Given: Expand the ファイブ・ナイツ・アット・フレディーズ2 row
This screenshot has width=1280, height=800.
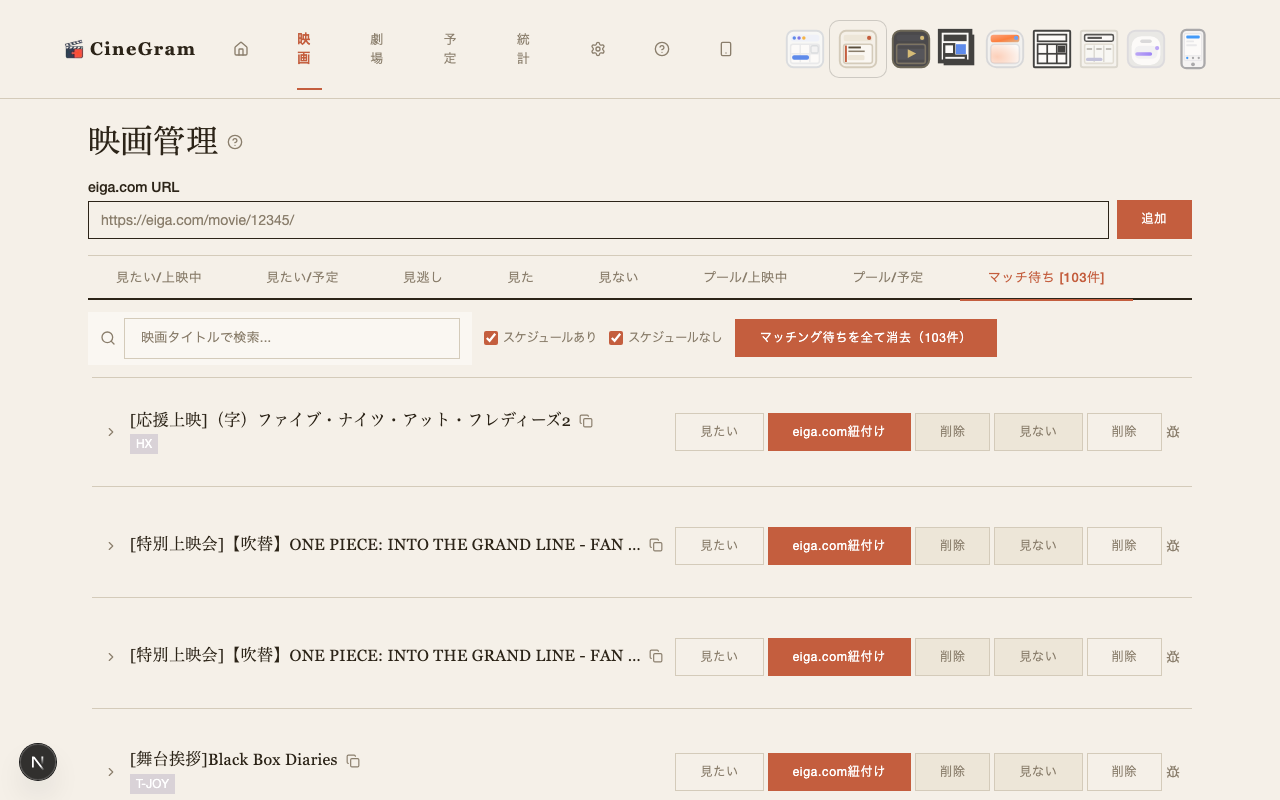Looking at the screenshot, I should [111, 432].
